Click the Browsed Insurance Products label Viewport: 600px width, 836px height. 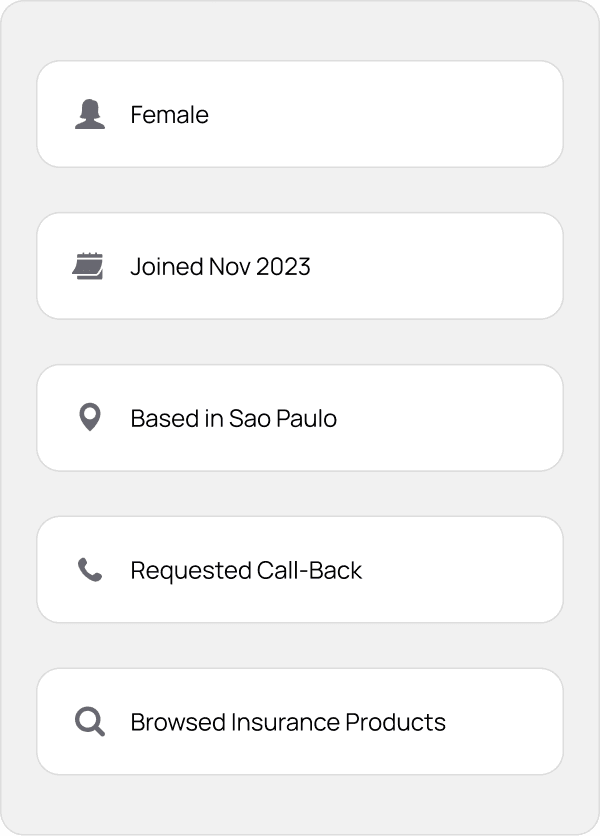click(287, 722)
